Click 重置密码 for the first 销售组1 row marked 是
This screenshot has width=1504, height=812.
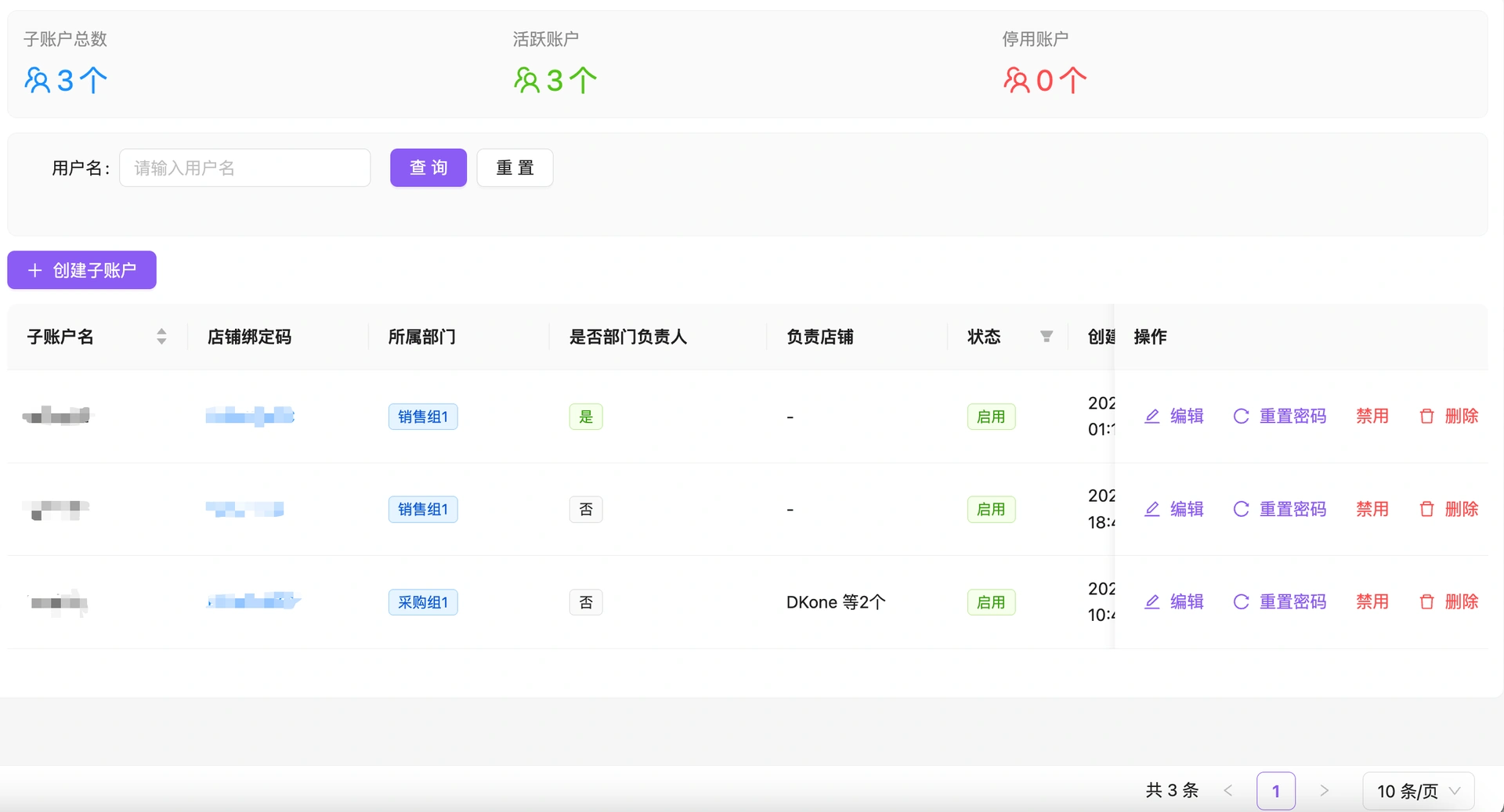pyautogui.click(x=1280, y=416)
